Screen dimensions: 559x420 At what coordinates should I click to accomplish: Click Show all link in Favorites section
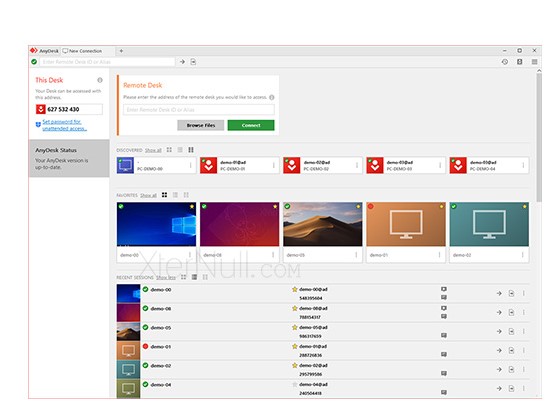coord(148,195)
